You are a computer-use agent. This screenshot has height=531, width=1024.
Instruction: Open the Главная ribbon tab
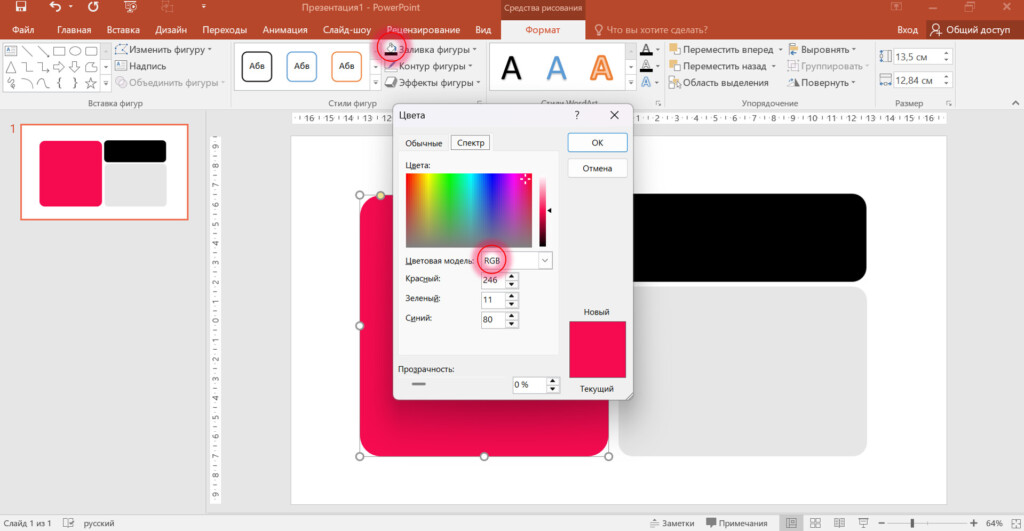pos(74,29)
